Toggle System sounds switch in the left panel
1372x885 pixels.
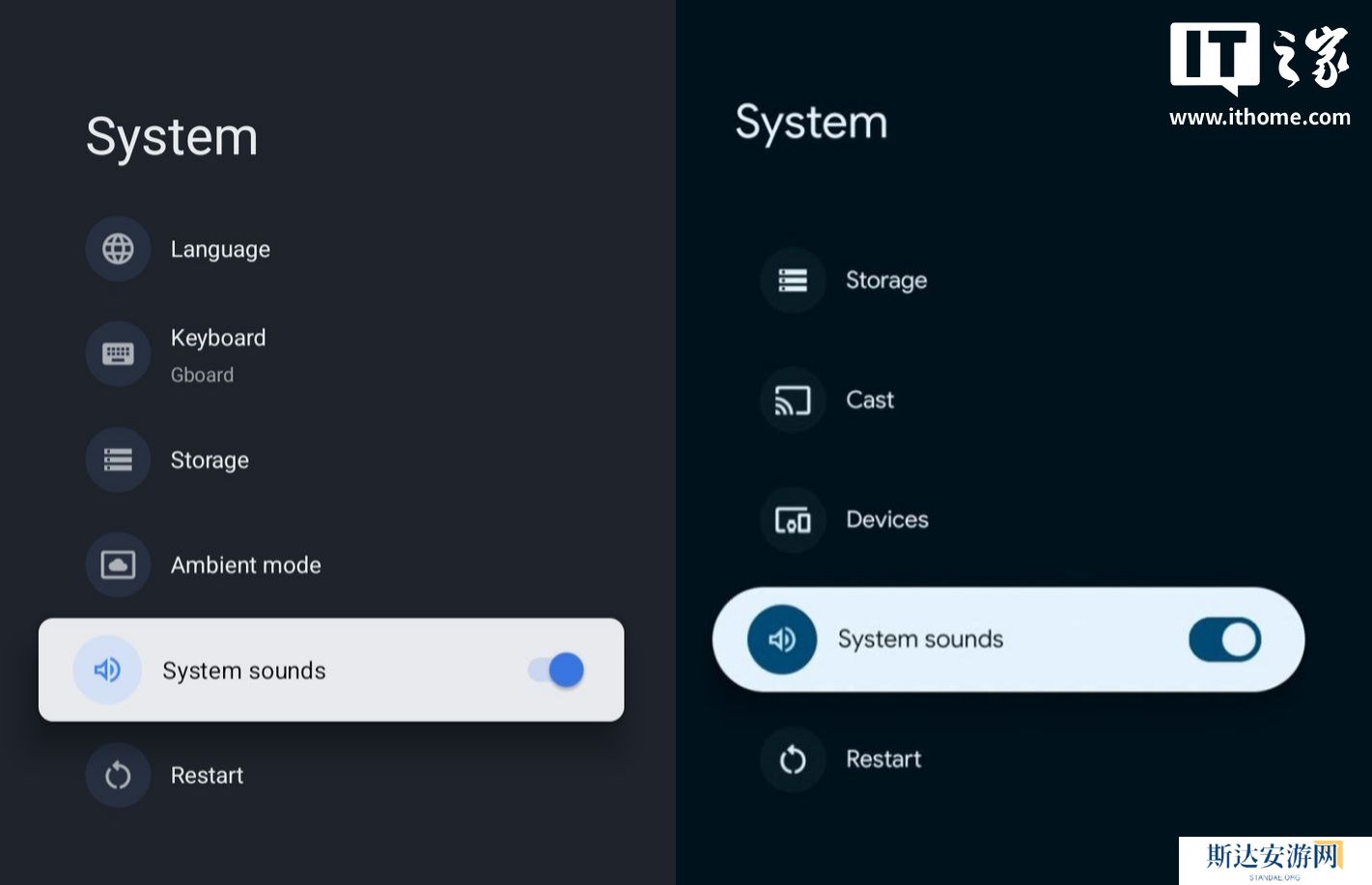[x=557, y=670]
